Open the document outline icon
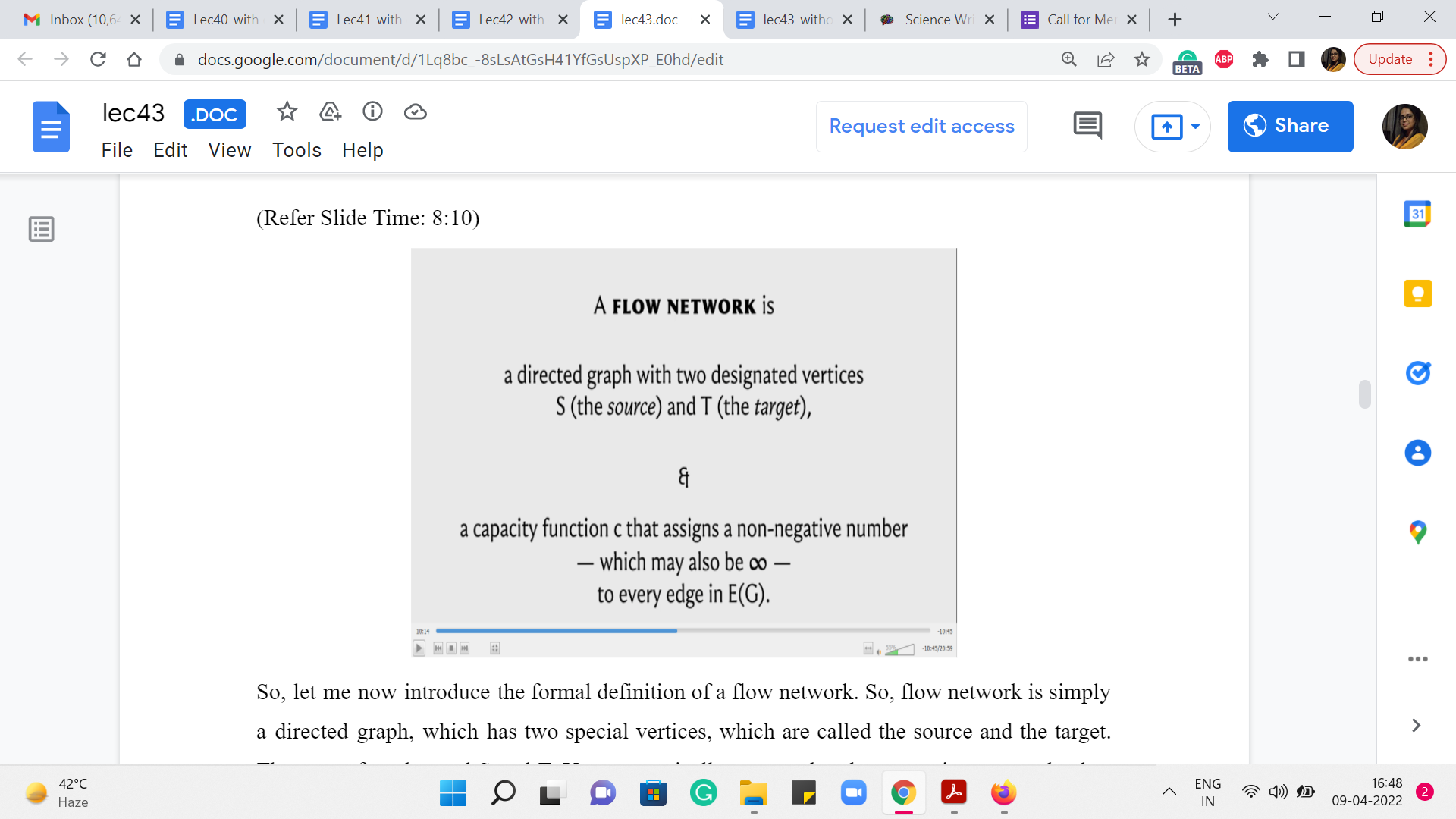The width and height of the screenshot is (1456, 819). tap(42, 229)
